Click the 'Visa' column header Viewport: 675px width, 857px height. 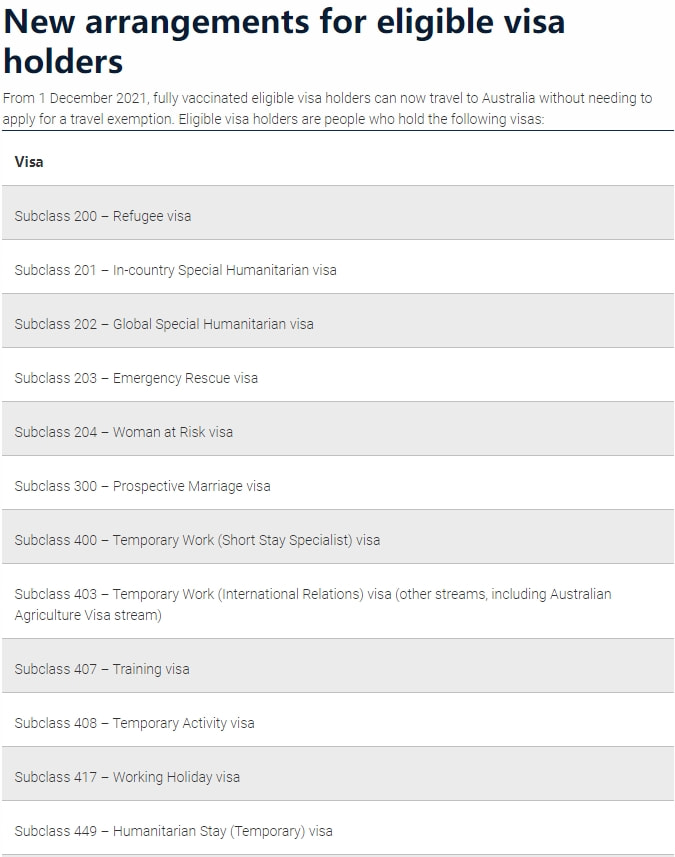click(x=29, y=162)
